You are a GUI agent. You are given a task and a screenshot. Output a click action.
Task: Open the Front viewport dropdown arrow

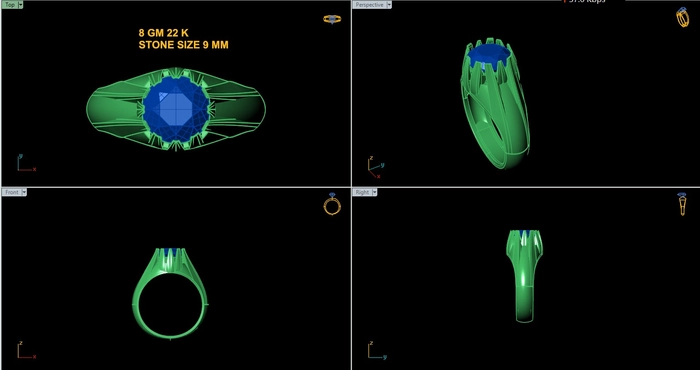point(24,192)
